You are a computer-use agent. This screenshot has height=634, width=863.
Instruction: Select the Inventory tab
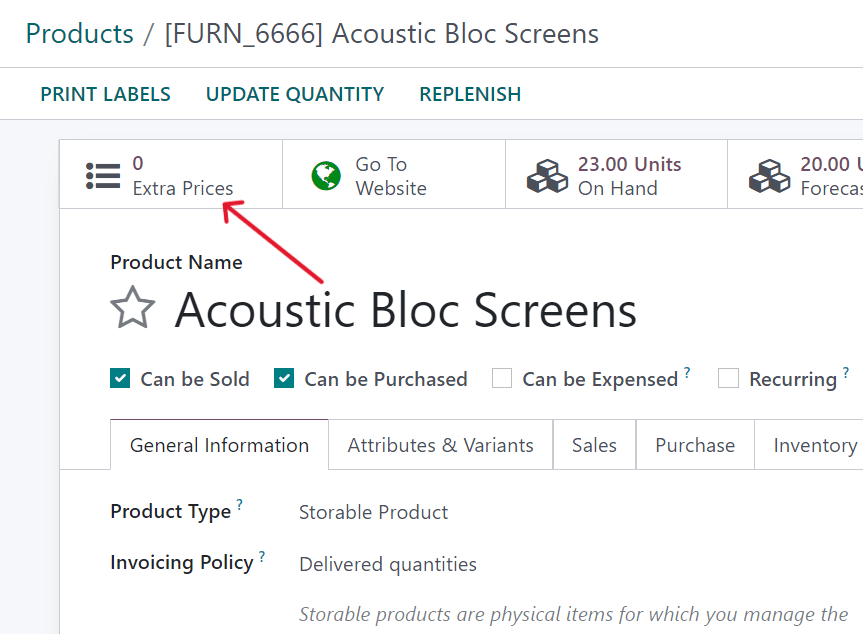coord(814,445)
